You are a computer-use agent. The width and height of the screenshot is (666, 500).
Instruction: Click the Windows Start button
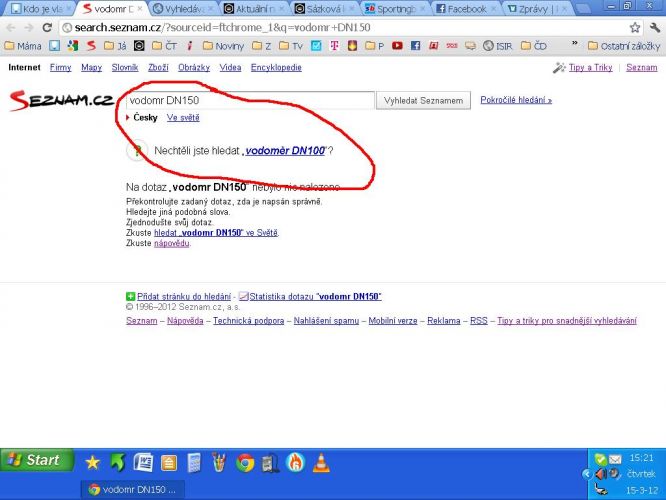pyautogui.click(x=37, y=460)
